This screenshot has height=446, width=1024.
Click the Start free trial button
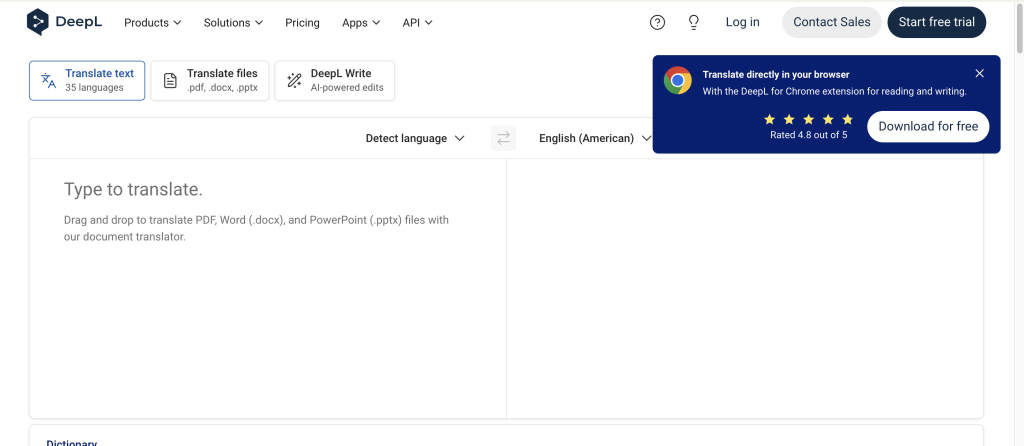coord(936,22)
